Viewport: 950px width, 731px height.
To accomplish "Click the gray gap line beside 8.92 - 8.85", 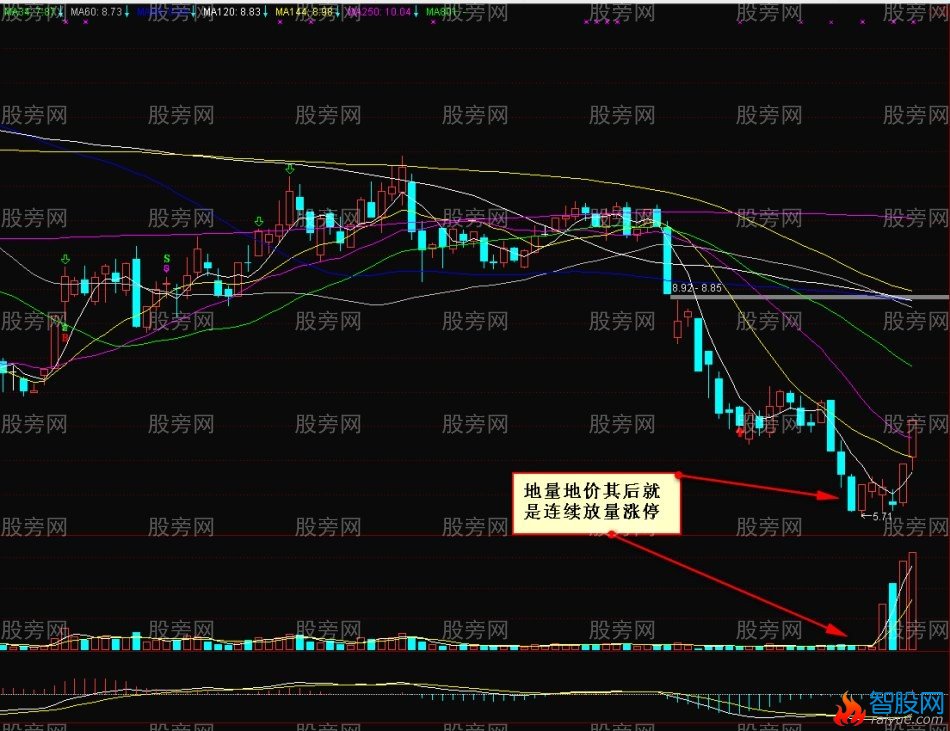I will [x=809, y=297].
